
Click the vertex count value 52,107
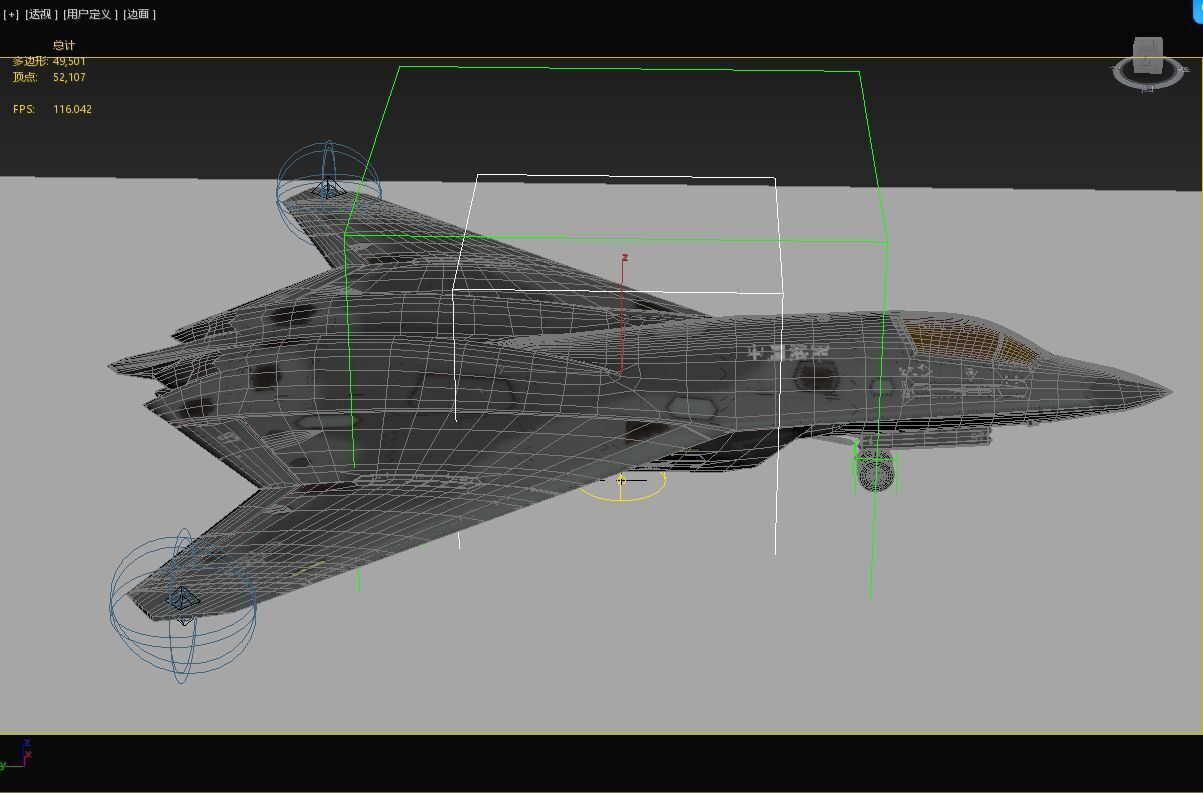tap(69, 77)
